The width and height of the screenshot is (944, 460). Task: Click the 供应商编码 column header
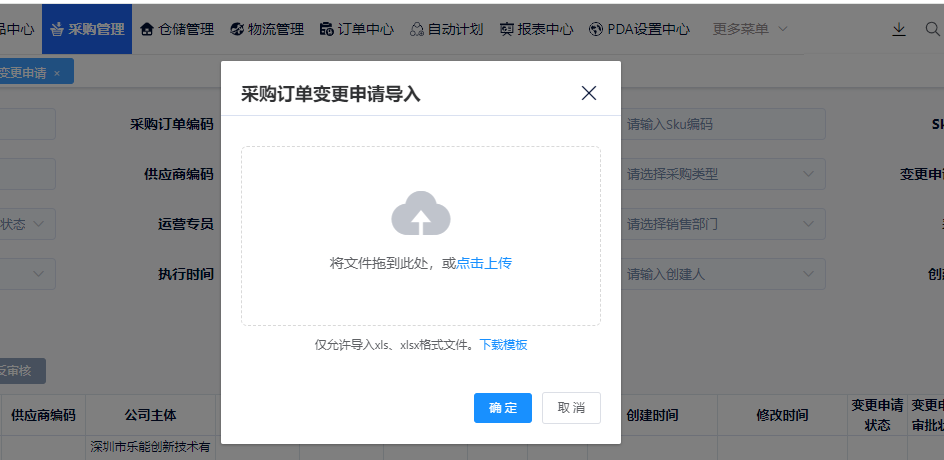point(43,415)
